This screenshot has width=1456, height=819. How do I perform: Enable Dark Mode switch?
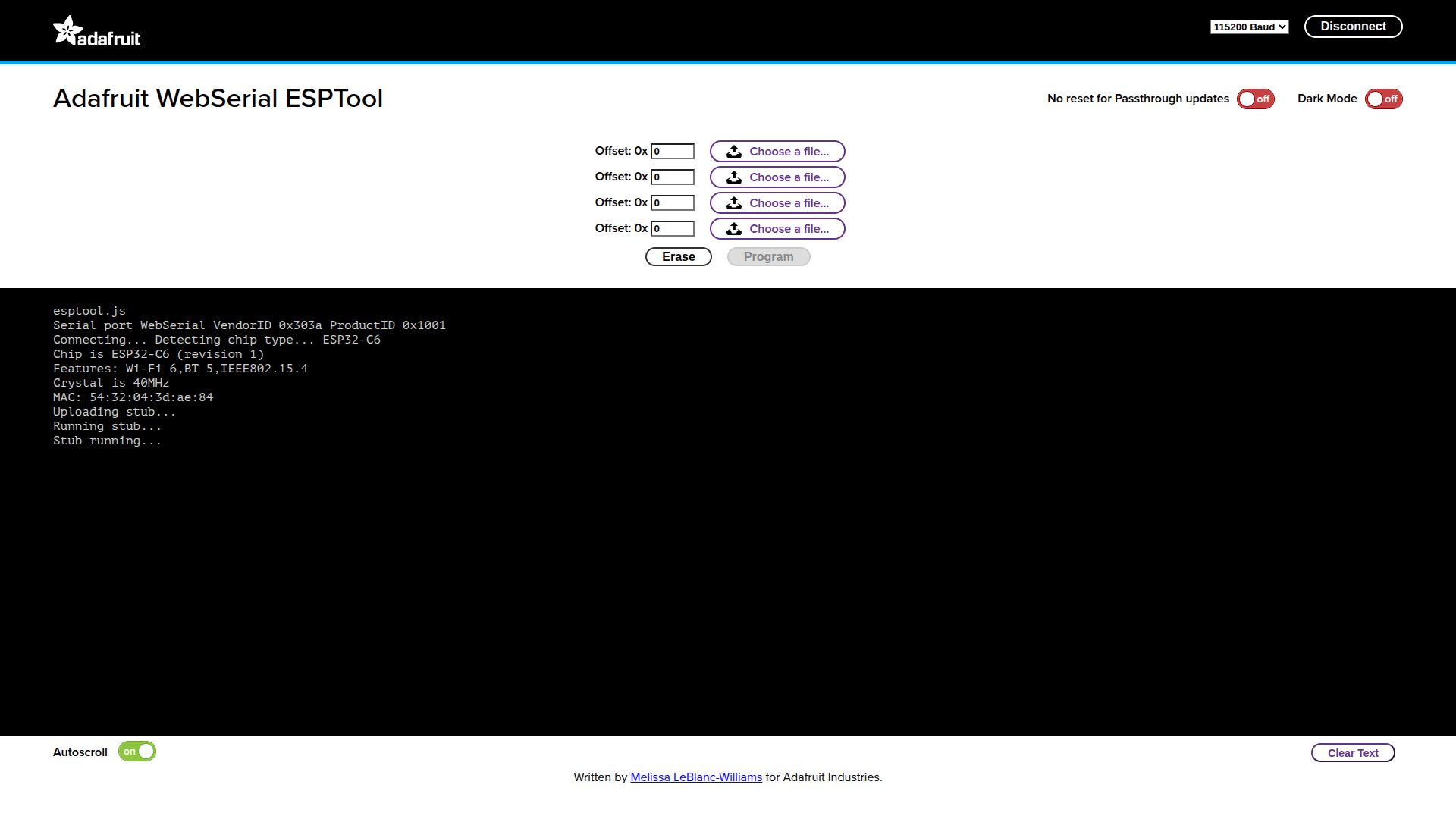(1384, 99)
